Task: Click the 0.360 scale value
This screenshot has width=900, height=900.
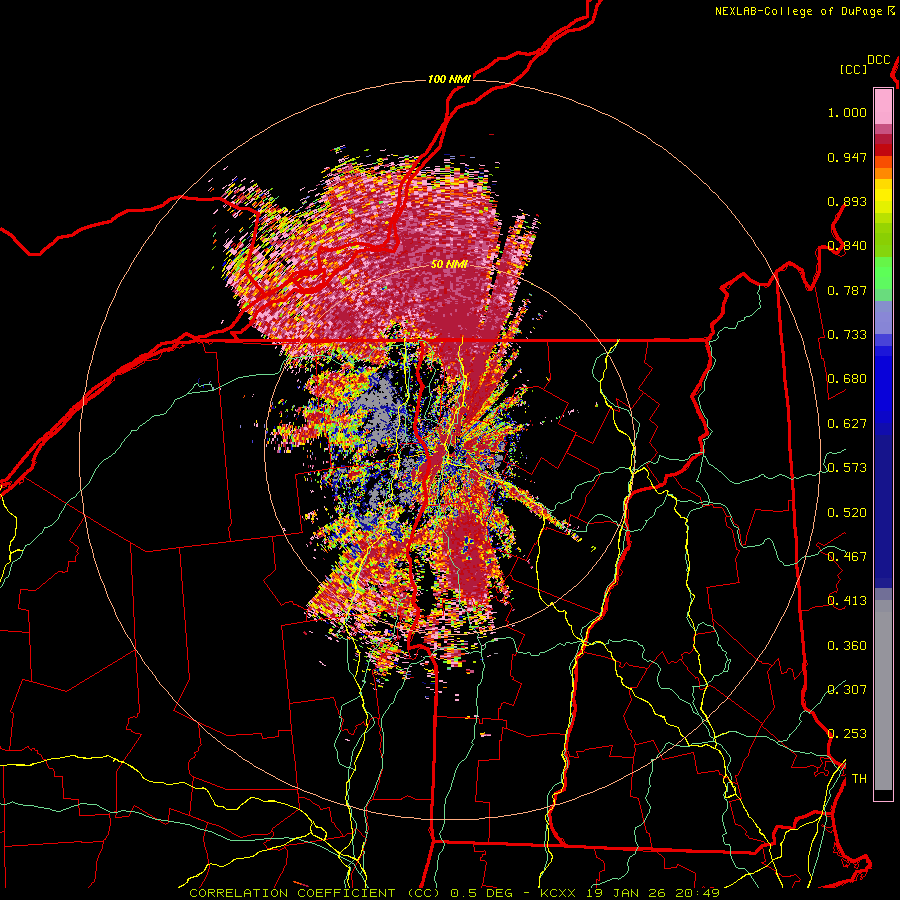Action: [847, 646]
